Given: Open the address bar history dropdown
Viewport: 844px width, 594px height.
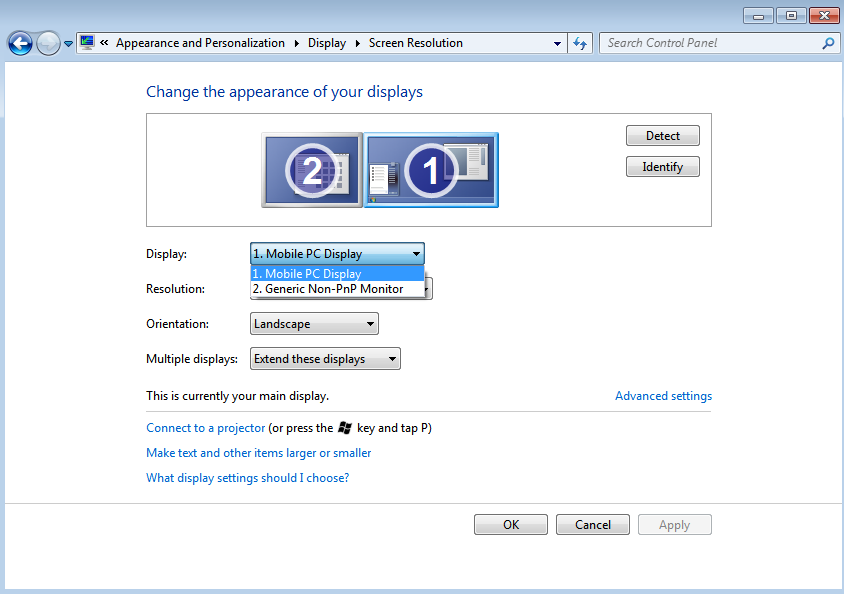Looking at the screenshot, I should pyautogui.click(x=557, y=44).
